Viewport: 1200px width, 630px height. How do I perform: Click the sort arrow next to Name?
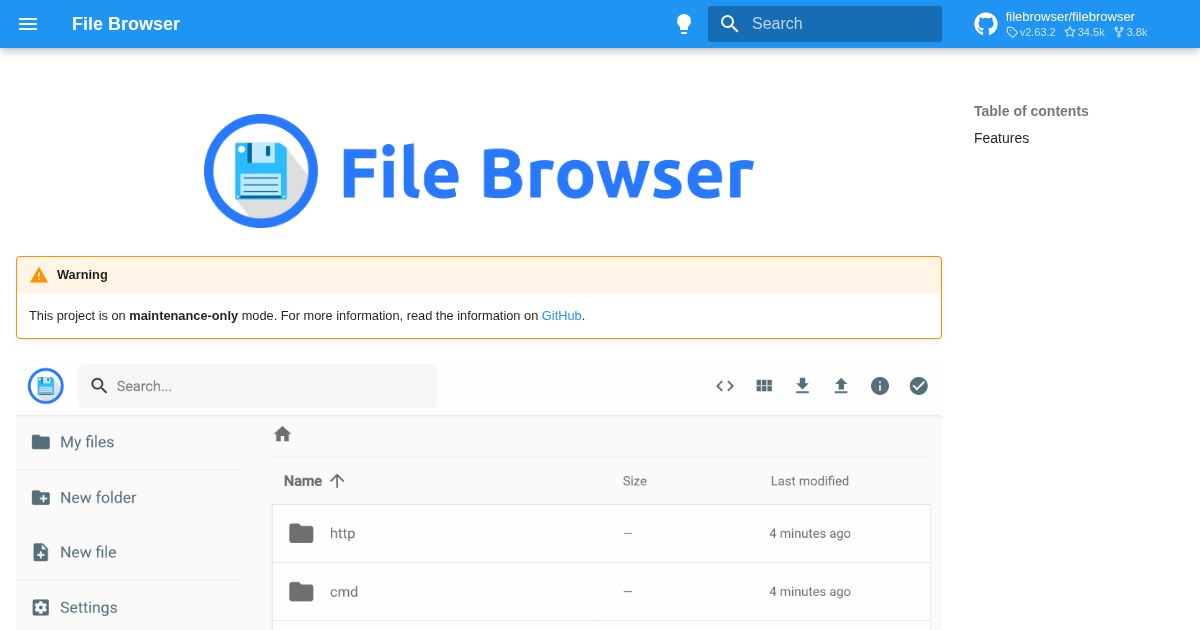[x=337, y=481]
